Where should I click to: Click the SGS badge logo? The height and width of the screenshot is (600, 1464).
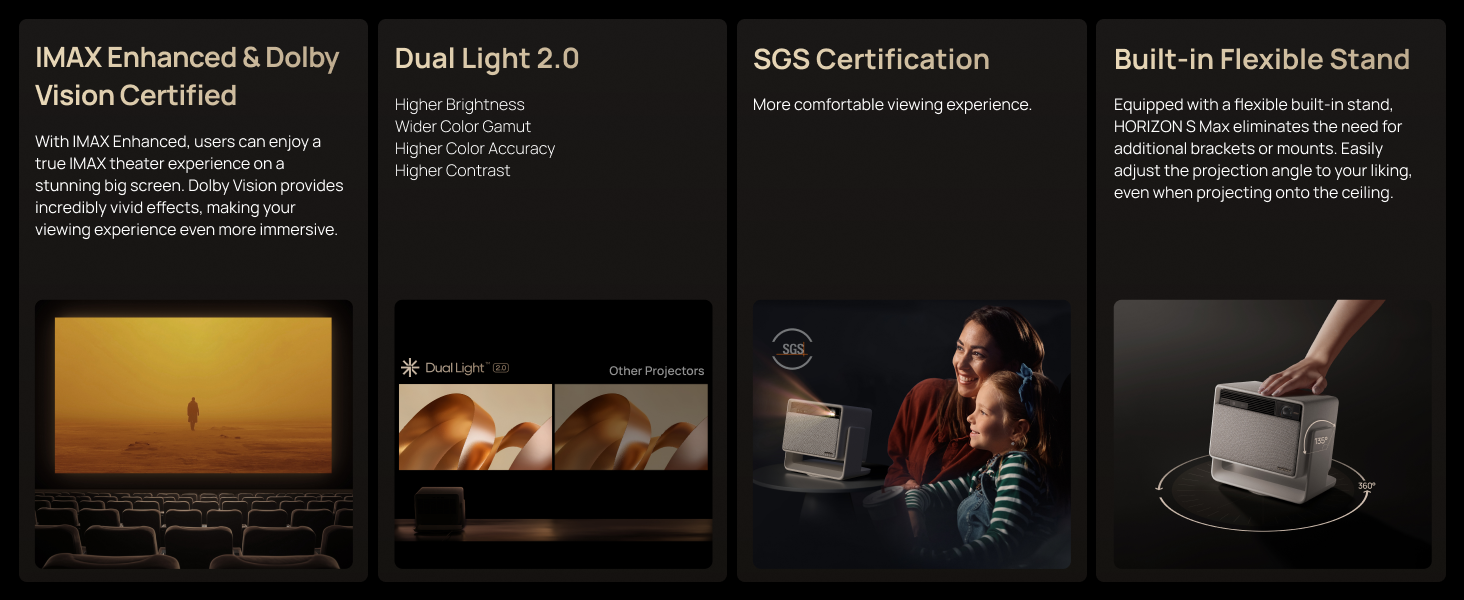pos(793,349)
